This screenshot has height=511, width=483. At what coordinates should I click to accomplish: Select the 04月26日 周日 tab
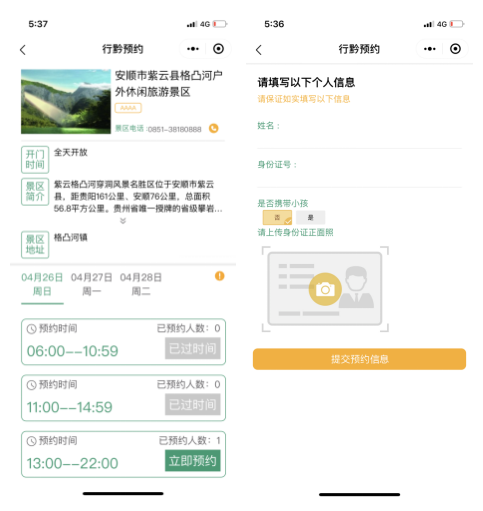click(x=42, y=284)
